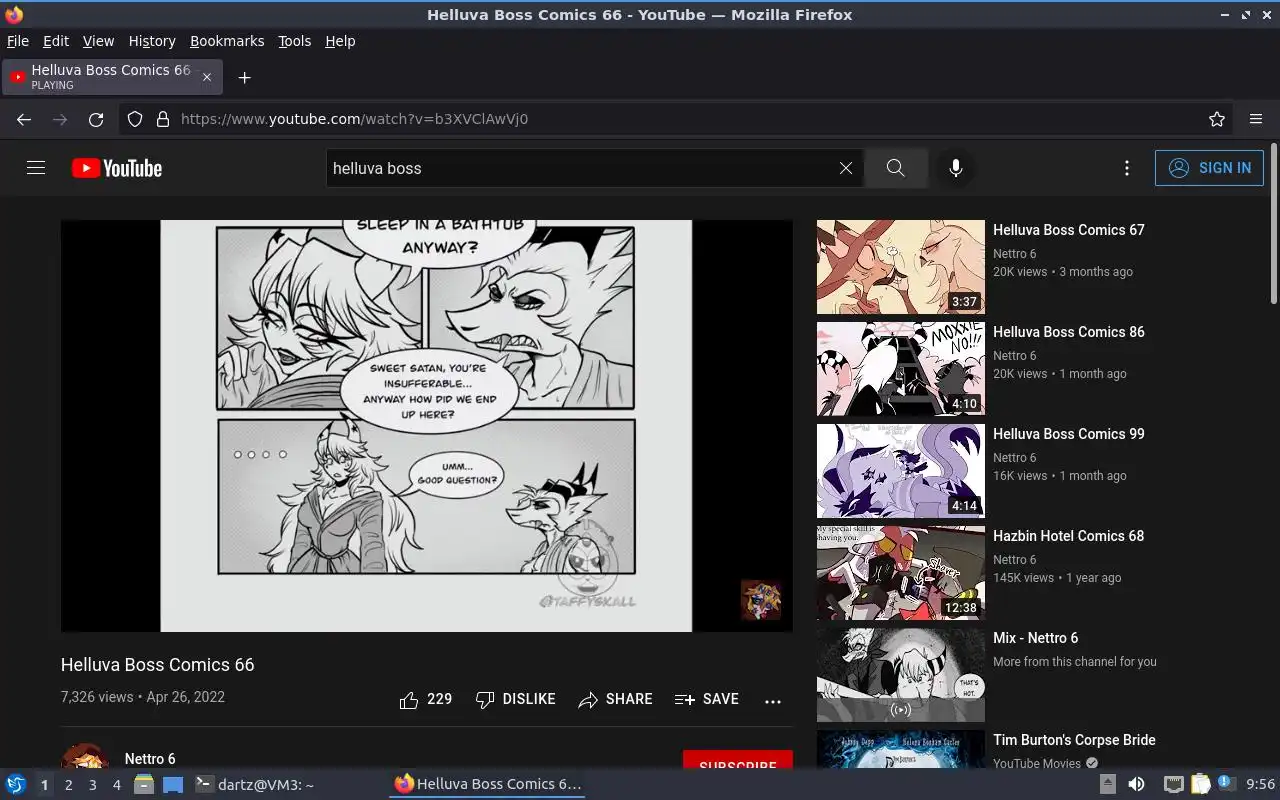This screenshot has height=800, width=1280.
Task: Select Firefox window in taskbar
Action: tap(487, 785)
